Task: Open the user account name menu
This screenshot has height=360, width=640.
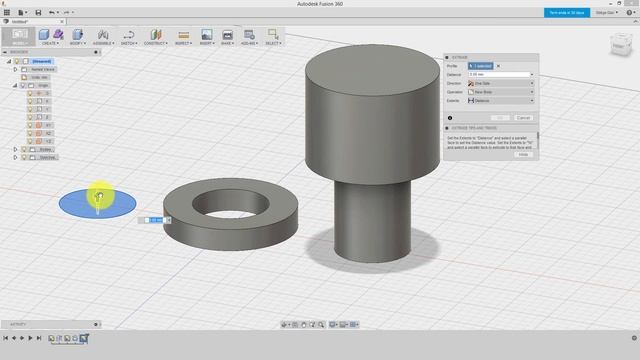Action: (x=606, y=13)
